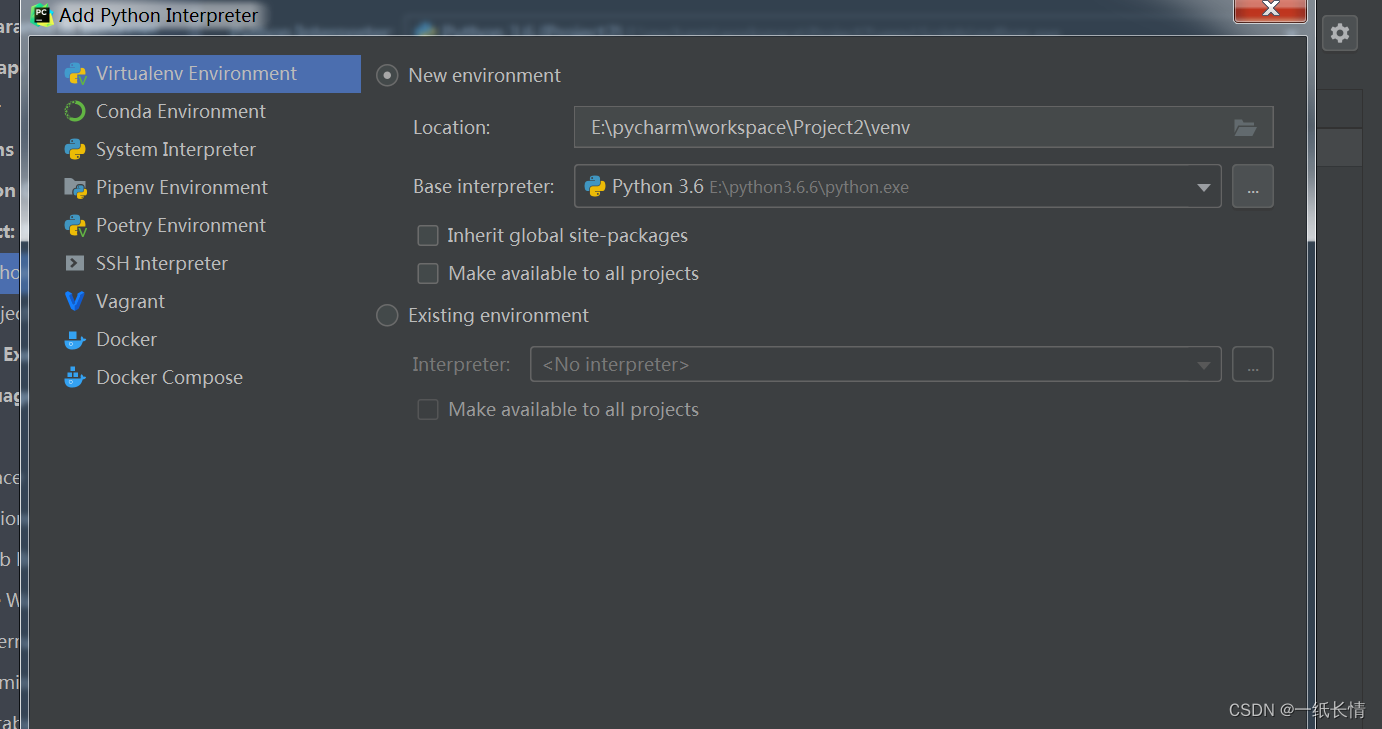Open the No interpreter dropdown arrow

click(x=1204, y=366)
